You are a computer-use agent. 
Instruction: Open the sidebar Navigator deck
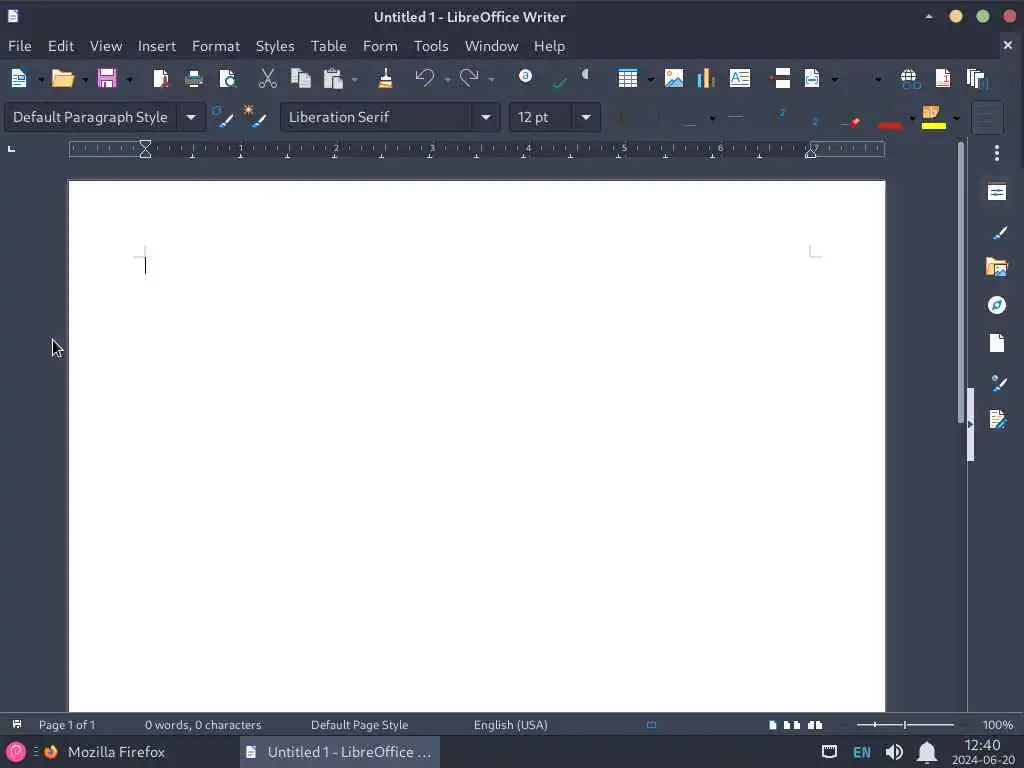pos(997,305)
